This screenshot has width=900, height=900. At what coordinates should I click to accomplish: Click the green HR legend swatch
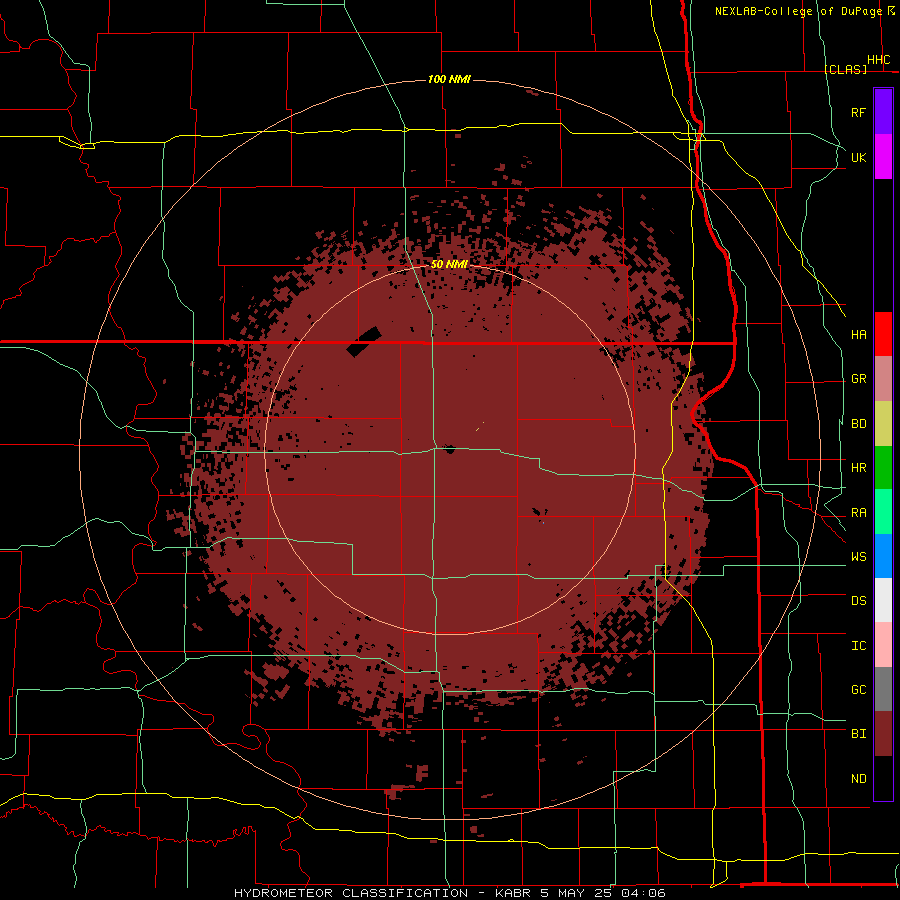[x=883, y=467]
